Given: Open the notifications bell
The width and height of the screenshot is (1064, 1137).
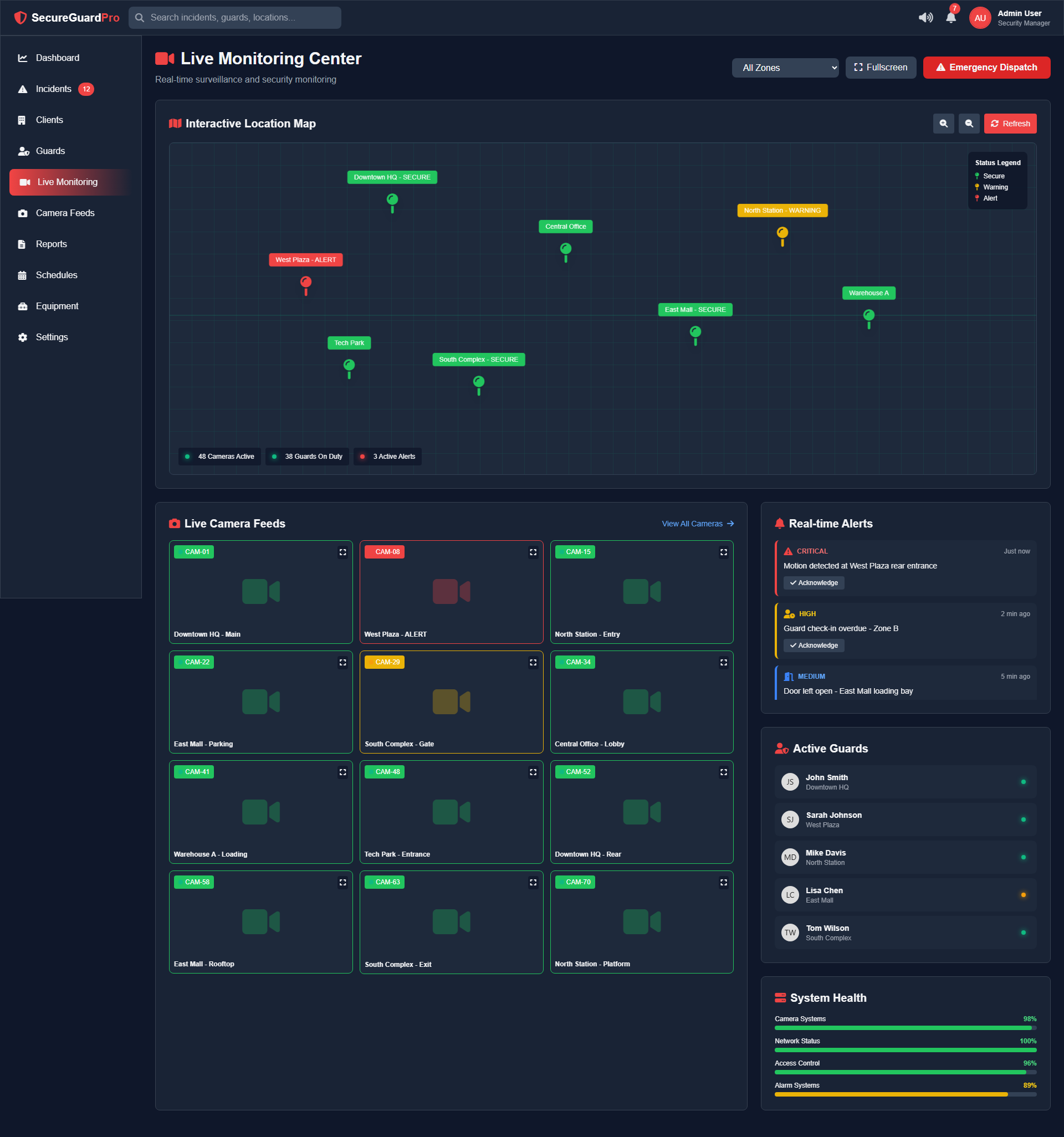Looking at the screenshot, I should pyautogui.click(x=951, y=18).
